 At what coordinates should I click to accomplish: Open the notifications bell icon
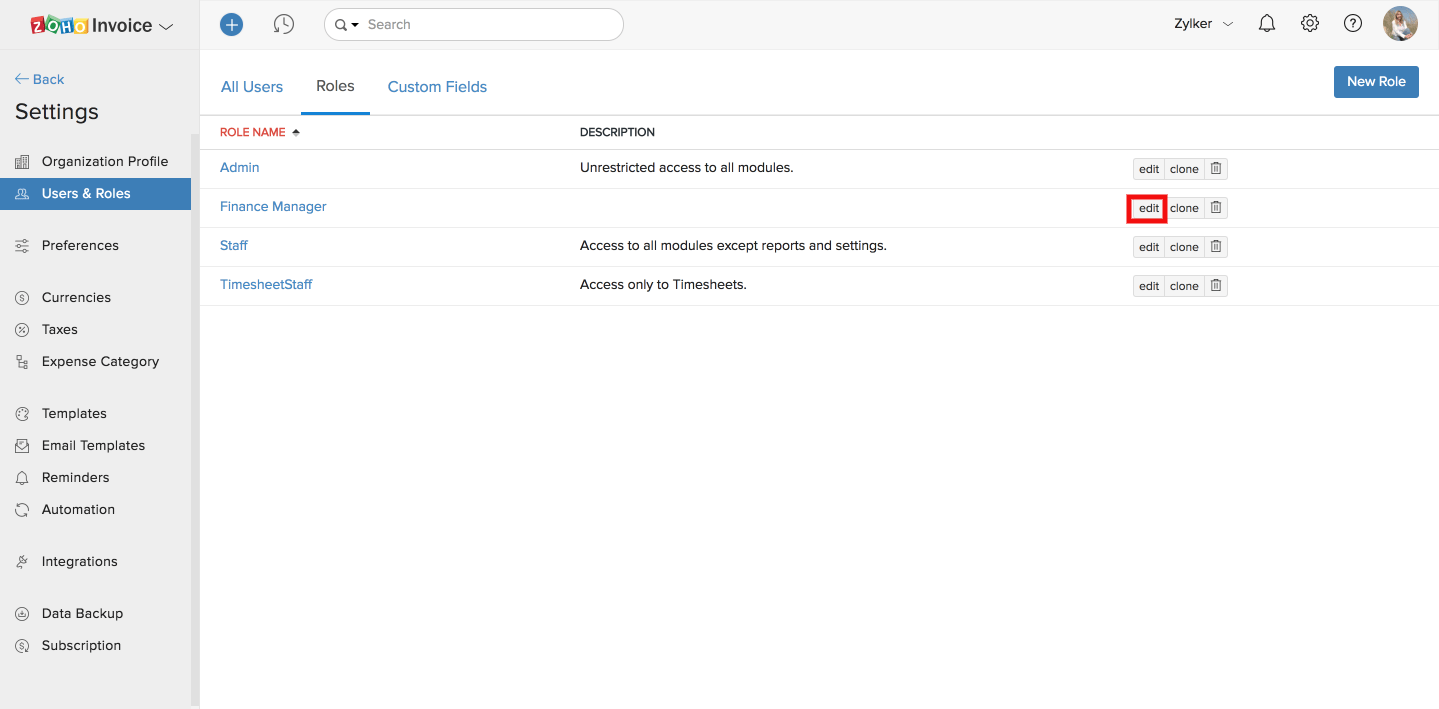coord(1267,24)
